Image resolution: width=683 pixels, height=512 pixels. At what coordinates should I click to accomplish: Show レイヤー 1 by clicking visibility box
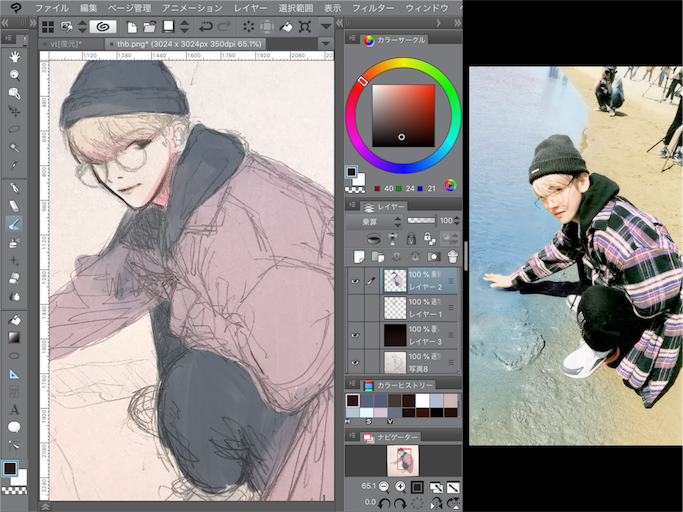click(x=355, y=308)
